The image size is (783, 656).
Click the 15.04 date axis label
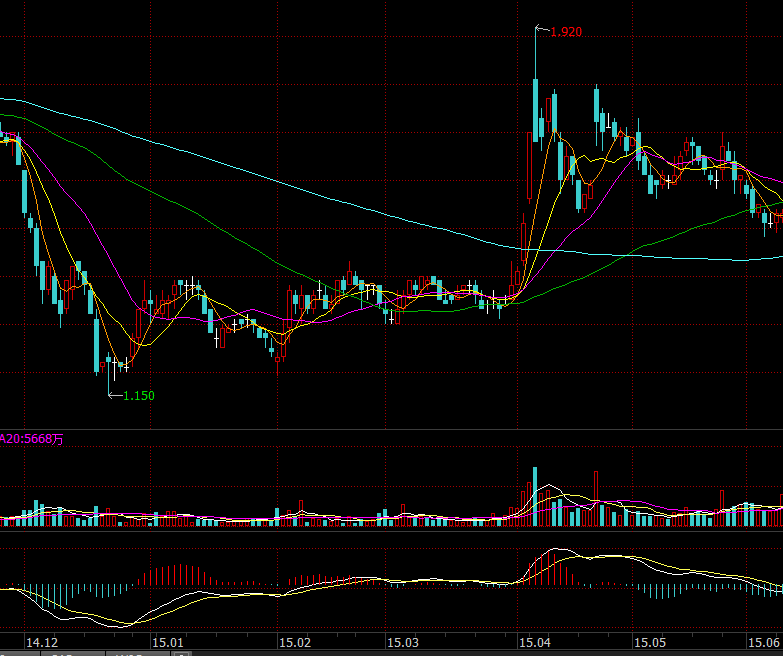tap(535, 642)
